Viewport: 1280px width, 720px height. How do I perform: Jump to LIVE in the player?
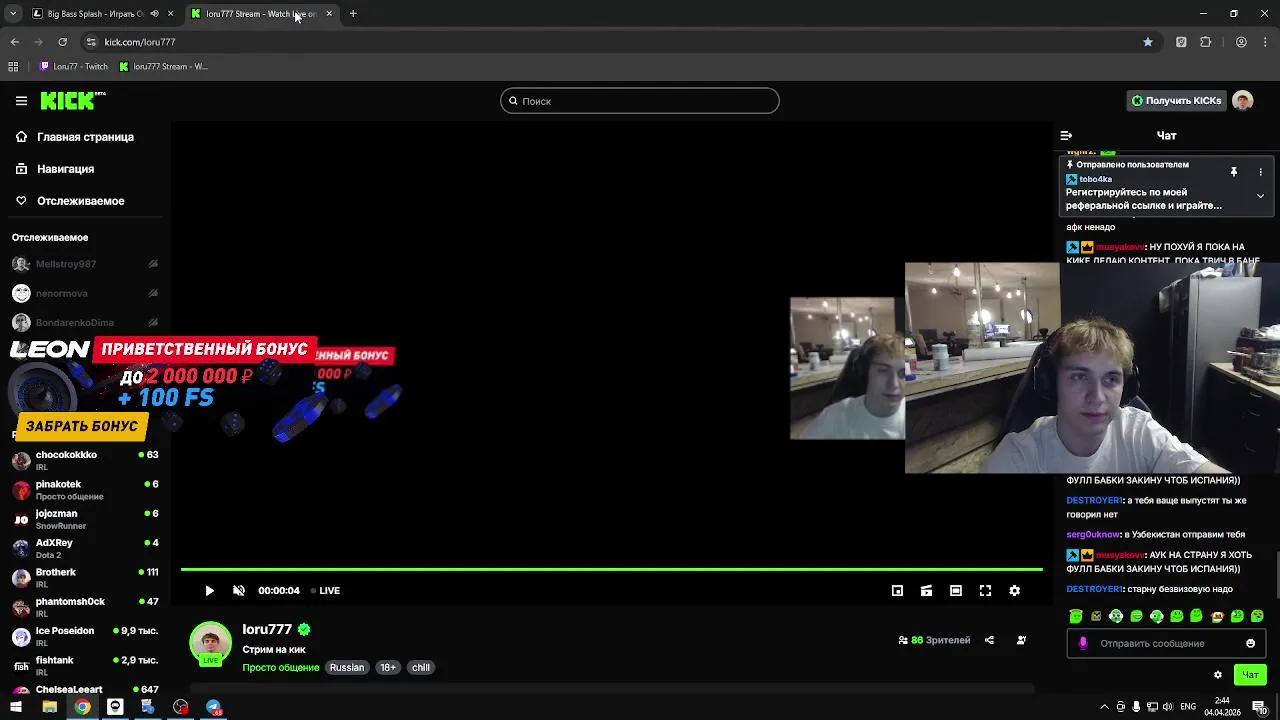pyautogui.click(x=325, y=591)
